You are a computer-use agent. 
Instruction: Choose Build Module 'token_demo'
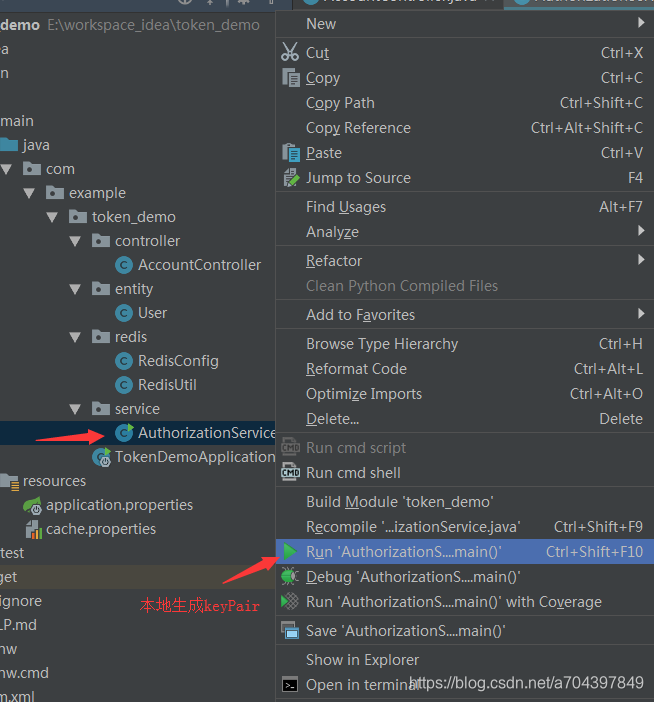[465, 502]
